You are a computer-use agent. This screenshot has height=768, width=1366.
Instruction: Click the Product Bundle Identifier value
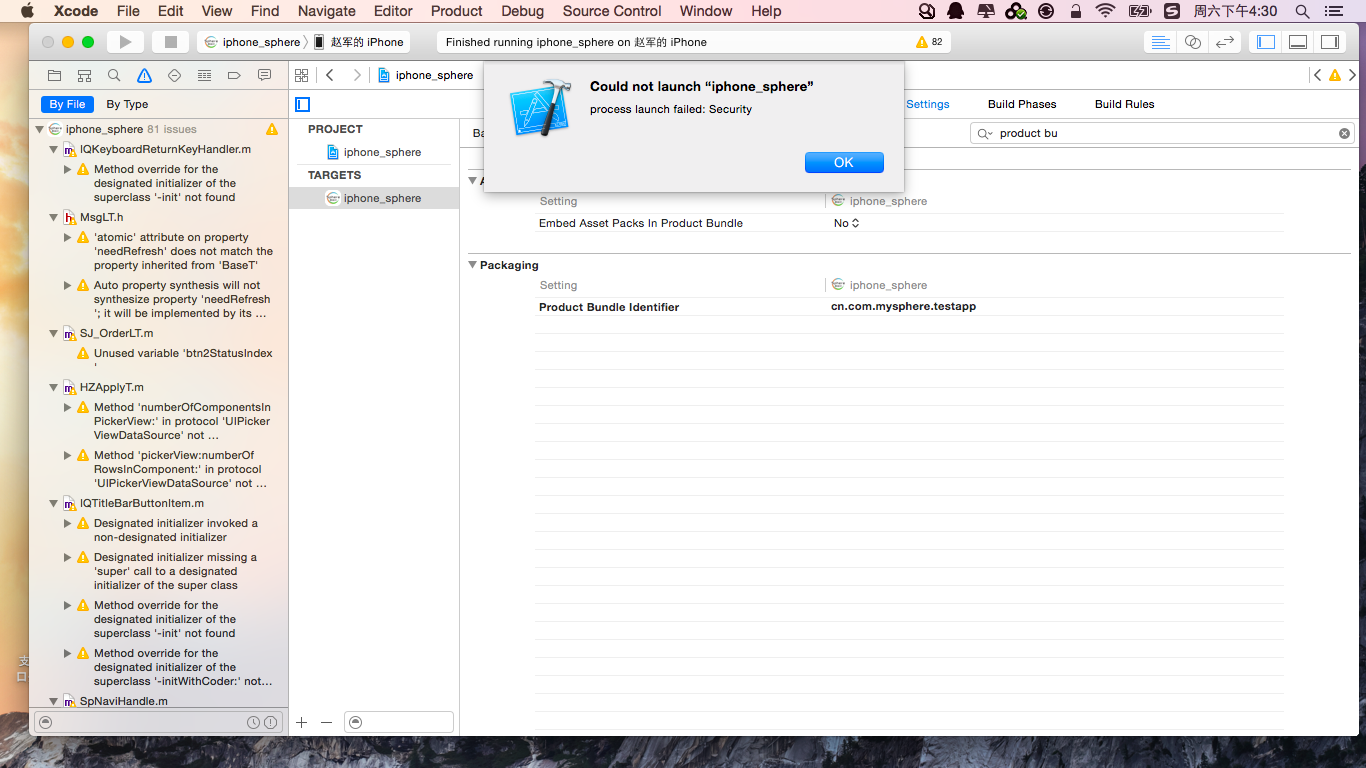pyautogui.click(x=903, y=306)
